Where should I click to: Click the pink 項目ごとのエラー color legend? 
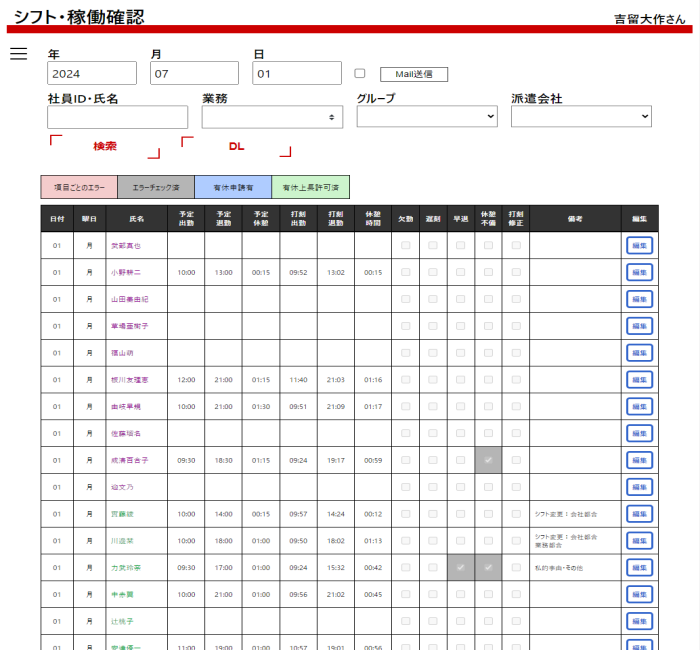tap(79, 187)
